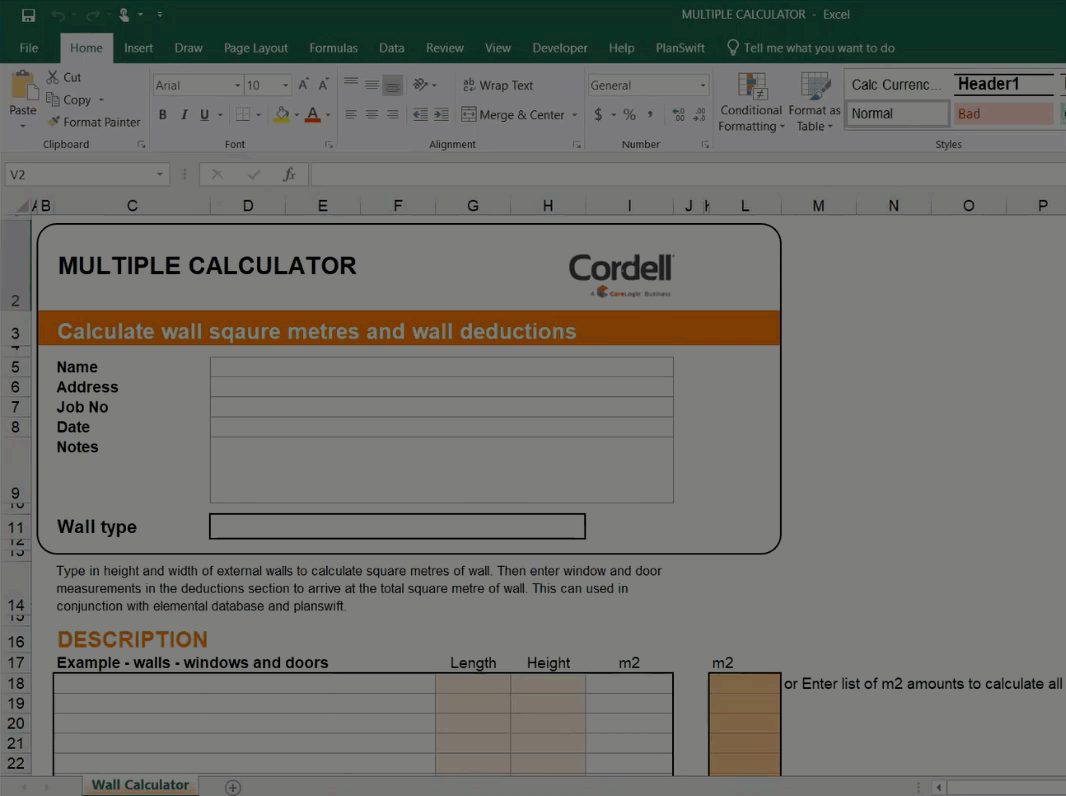
Task: Open Format as Table menu
Action: click(814, 102)
